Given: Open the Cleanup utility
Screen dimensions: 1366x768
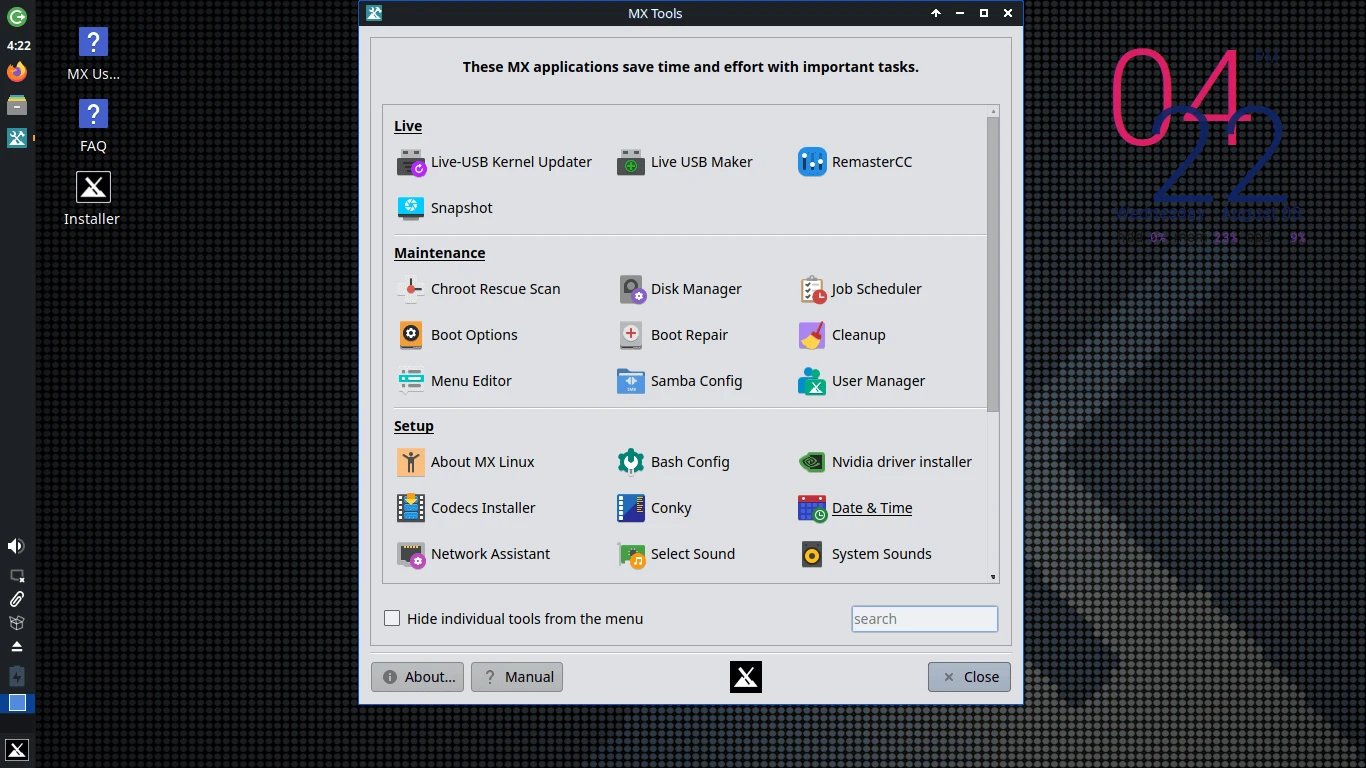Looking at the screenshot, I should [x=857, y=335].
